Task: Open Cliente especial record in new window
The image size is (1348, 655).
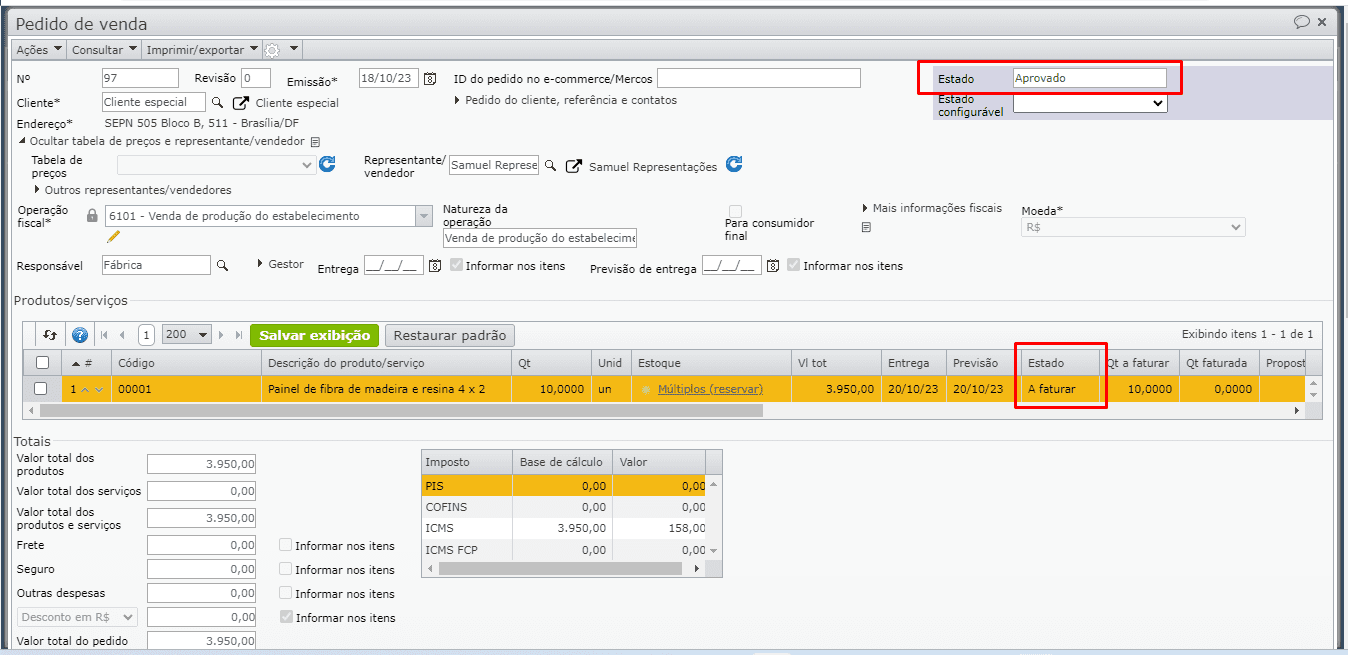Action: point(240,103)
